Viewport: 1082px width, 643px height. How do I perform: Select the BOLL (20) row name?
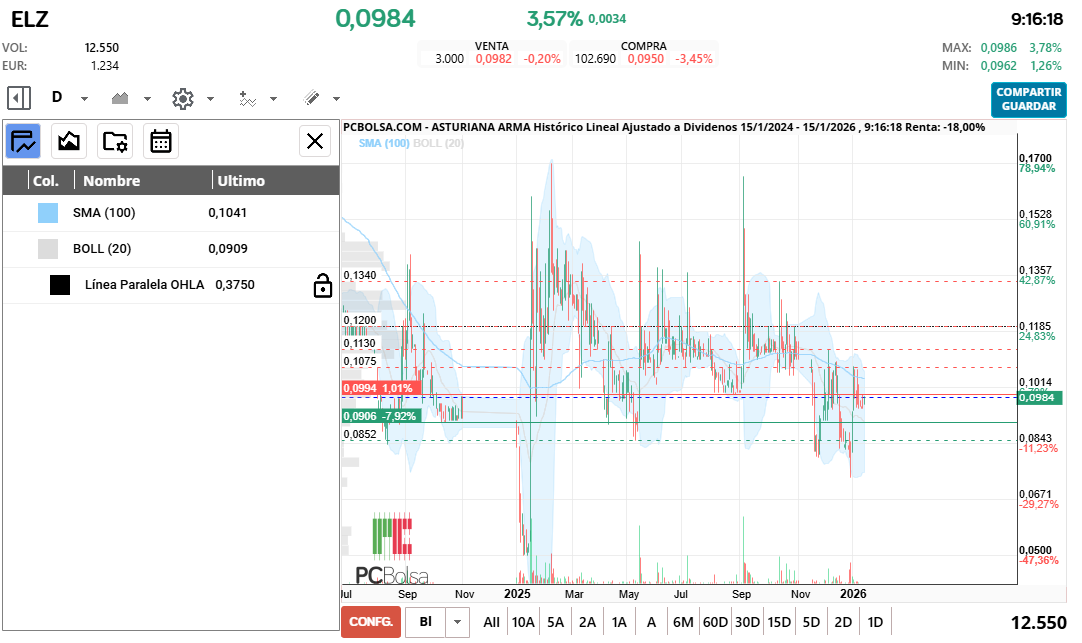coord(102,248)
